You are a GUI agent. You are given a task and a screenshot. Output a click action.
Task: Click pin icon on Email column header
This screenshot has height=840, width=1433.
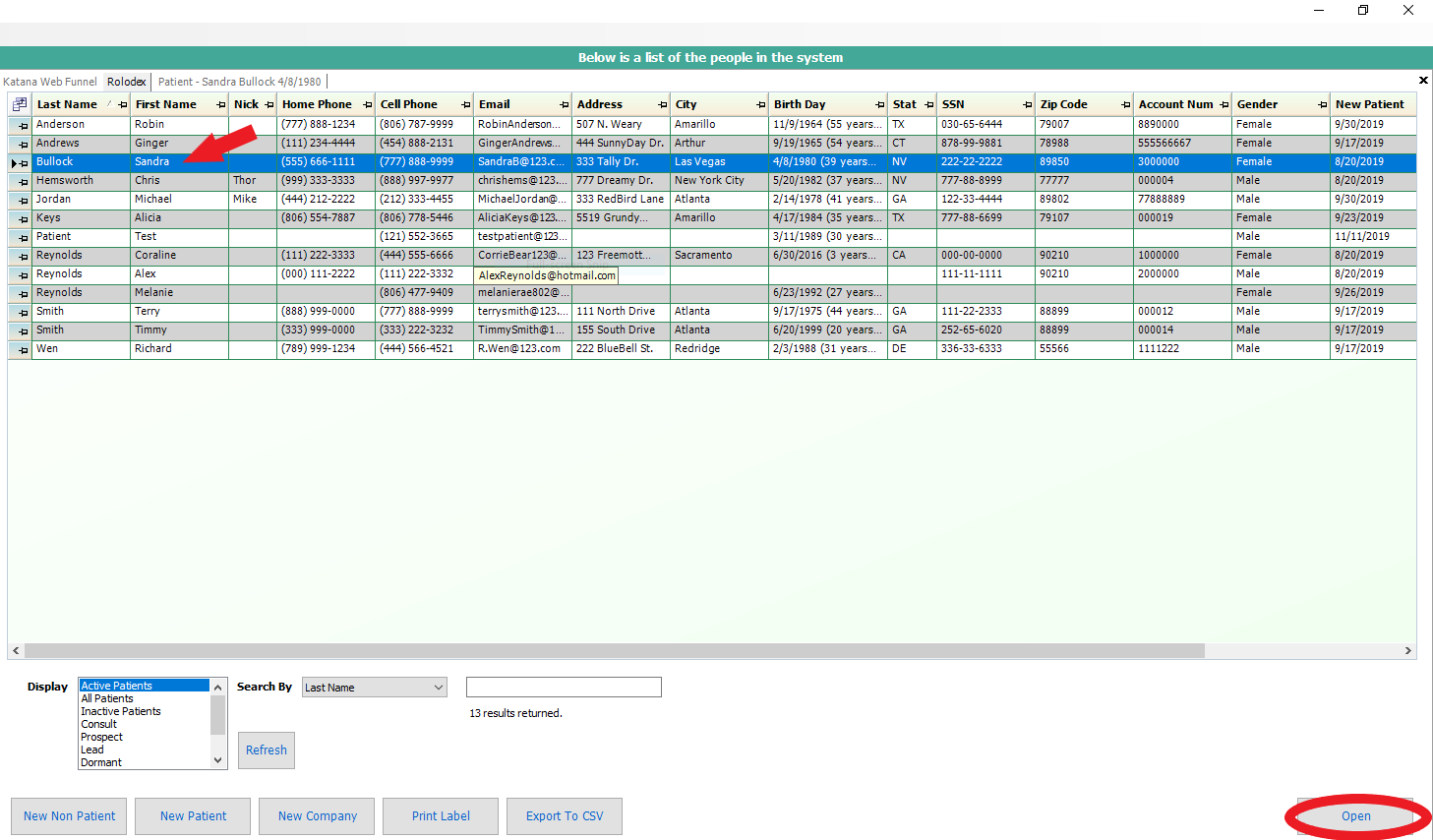click(x=565, y=104)
